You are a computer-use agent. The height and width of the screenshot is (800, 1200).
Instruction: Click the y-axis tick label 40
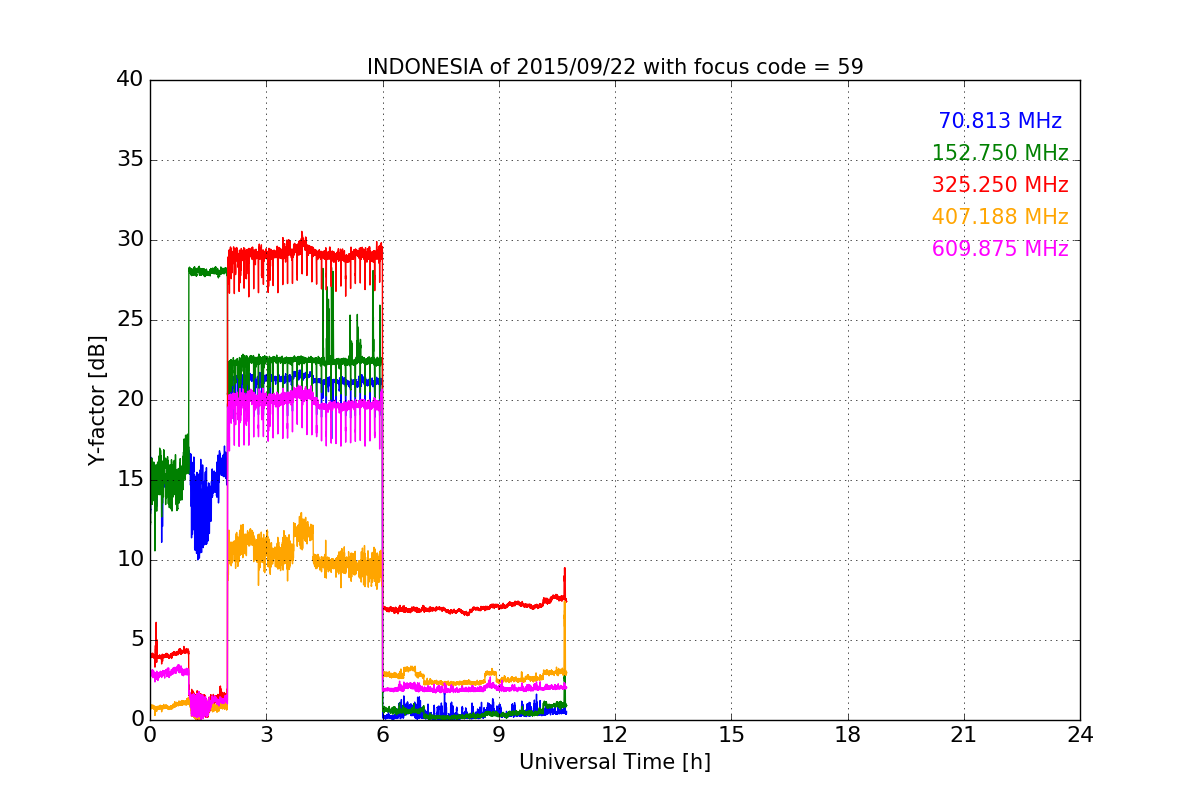[130, 80]
